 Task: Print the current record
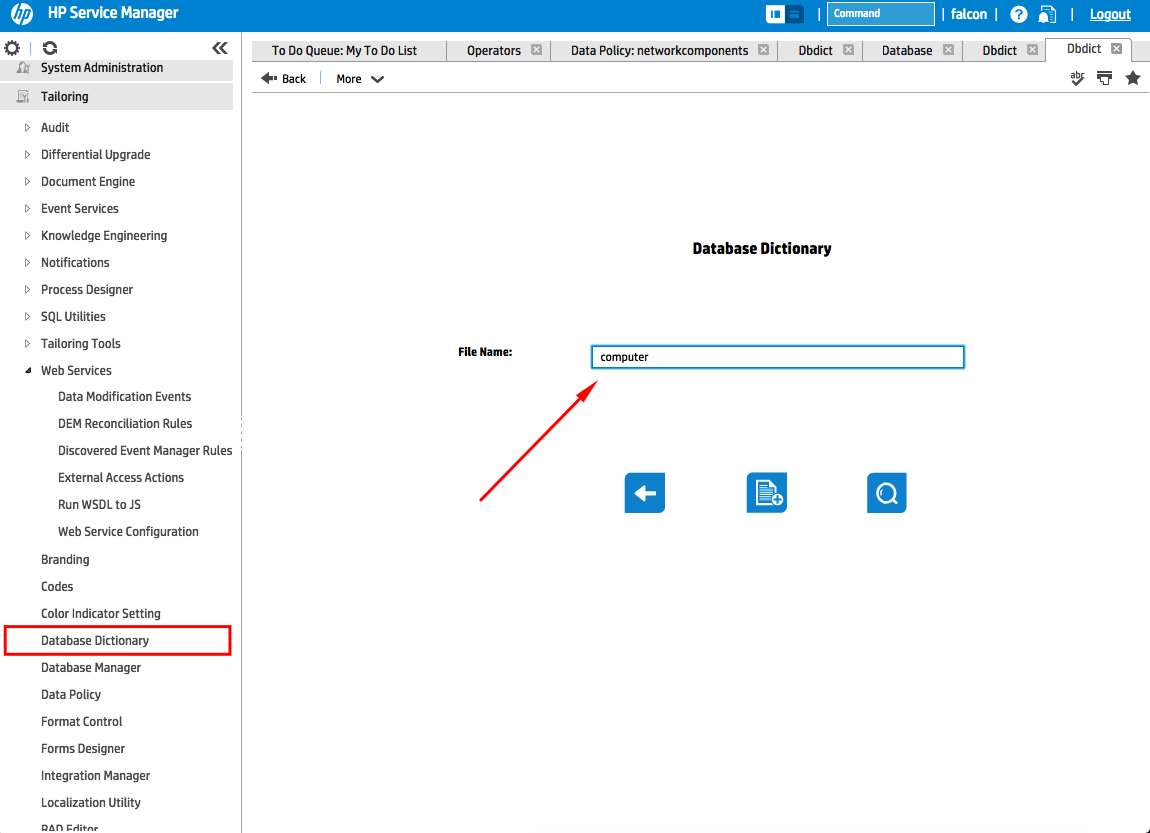[x=1104, y=78]
